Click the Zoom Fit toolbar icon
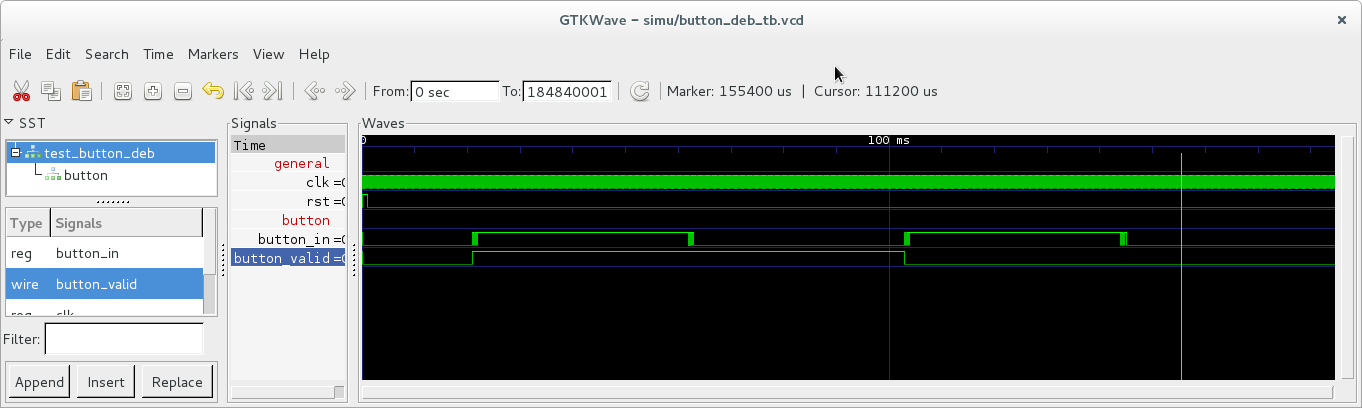 click(x=123, y=91)
